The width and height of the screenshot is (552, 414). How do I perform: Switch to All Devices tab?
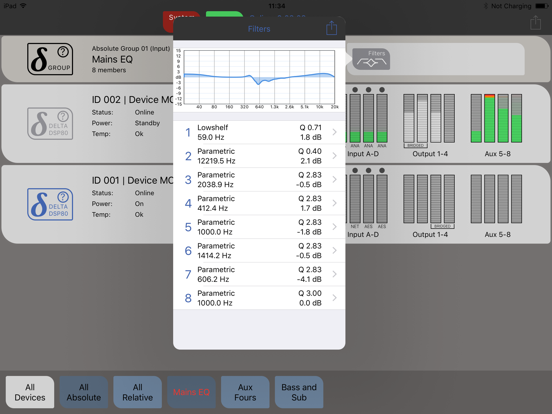[30, 392]
